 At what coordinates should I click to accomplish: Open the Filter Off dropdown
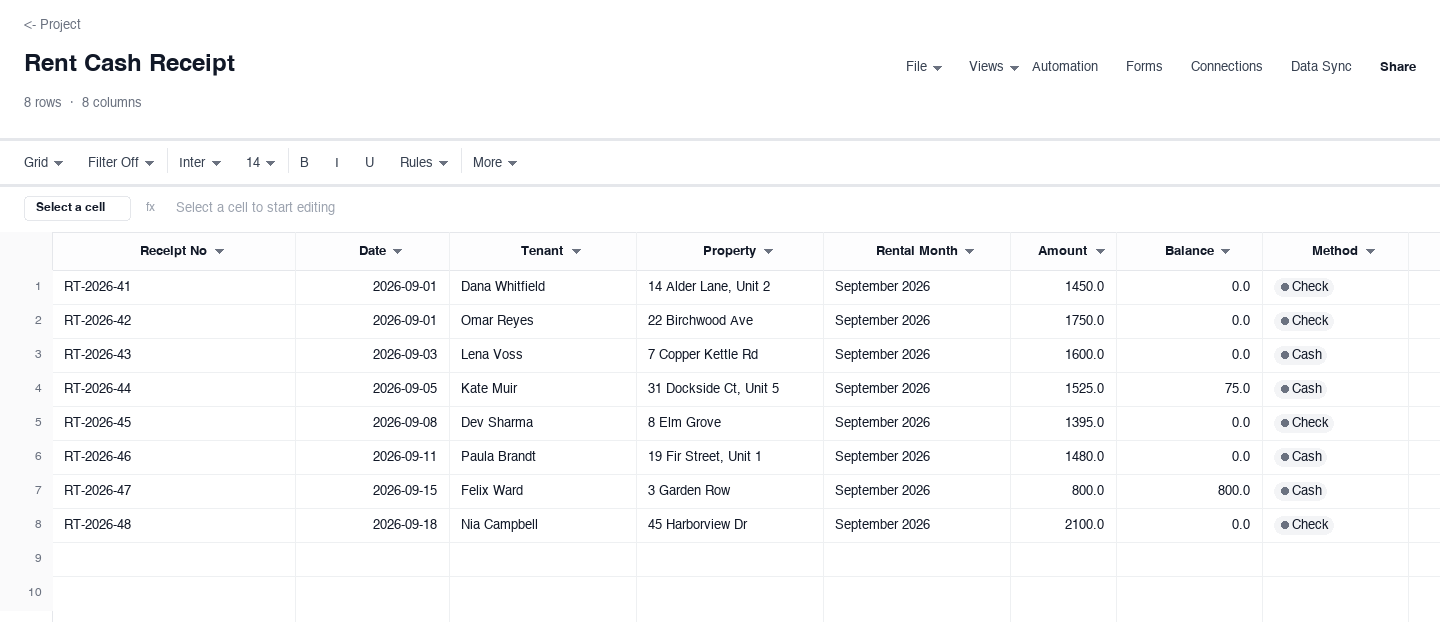tap(121, 163)
